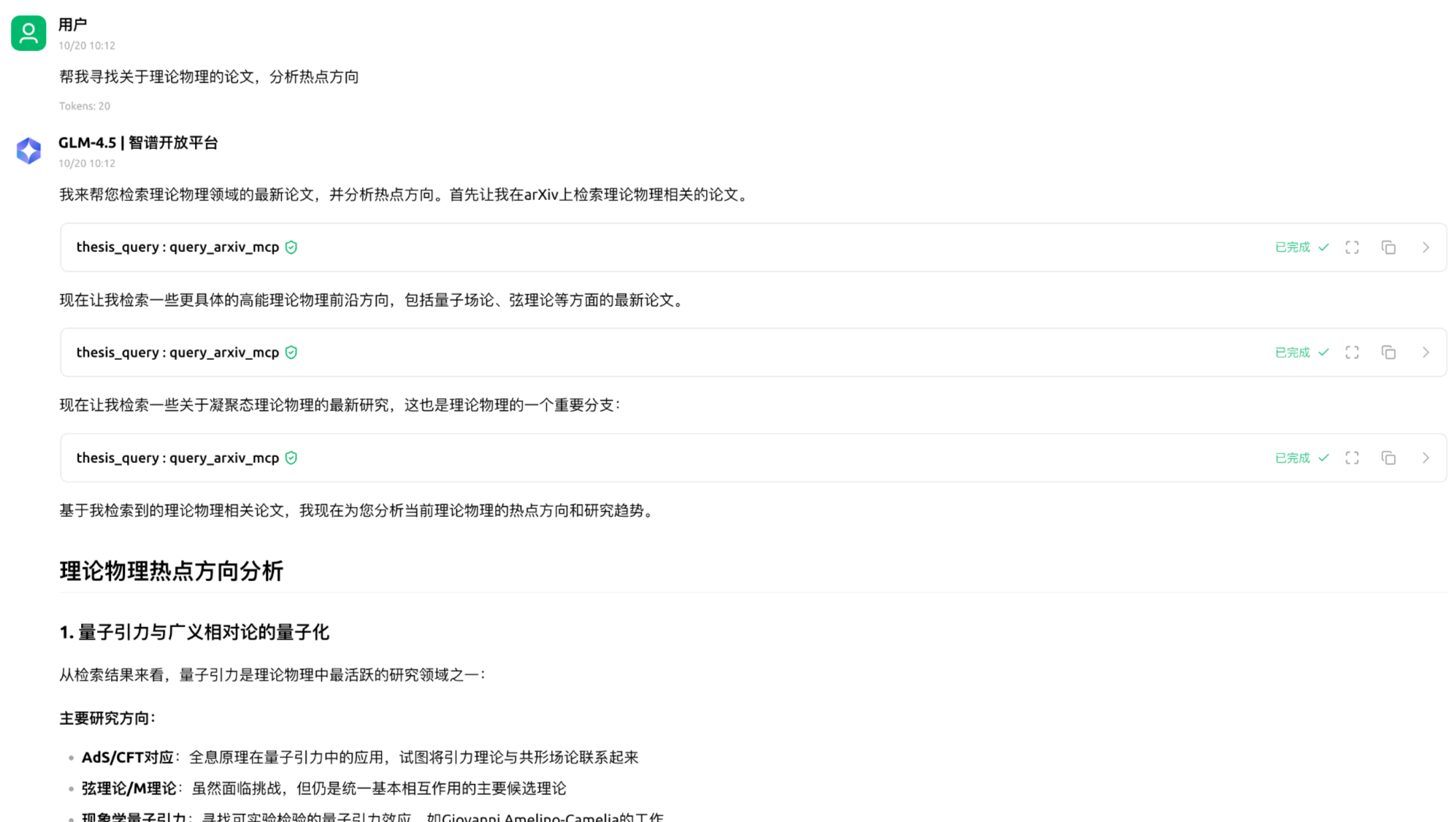Screen dimensions: 1456x822
Task: Click fullscreen icon on first query_arxiv_mcp card
Action: coord(1352,247)
